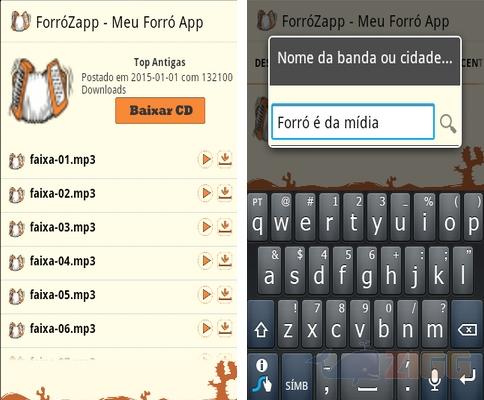Focus the Forró é da mídia search field

(353, 122)
